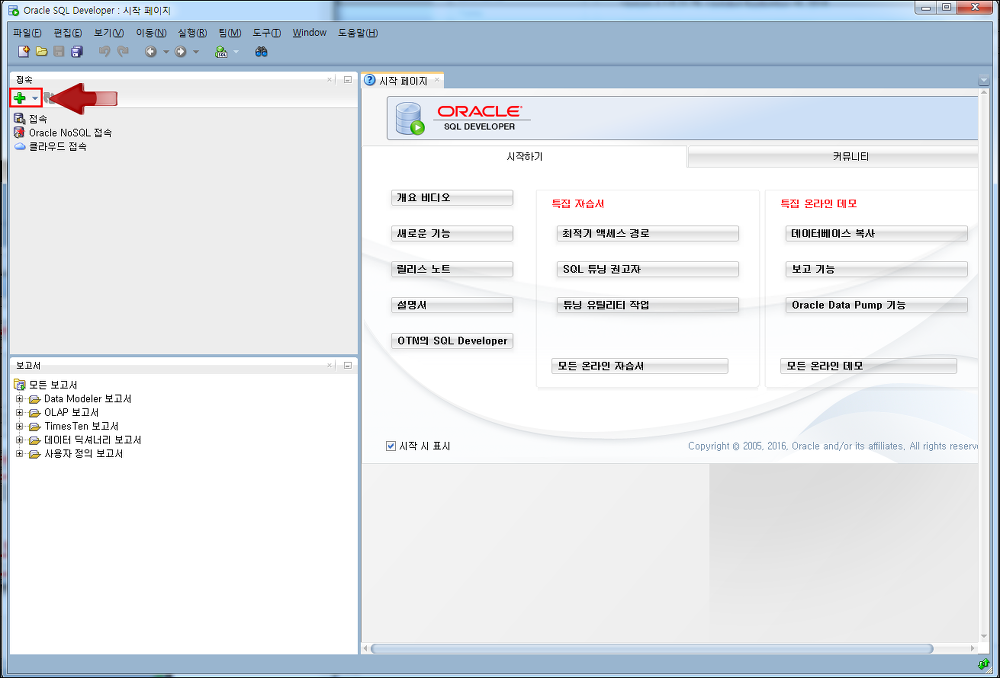Click the Forward navigation arrow icon
This screenshot has width=1000, height=678.
click(x=180, y=52)
